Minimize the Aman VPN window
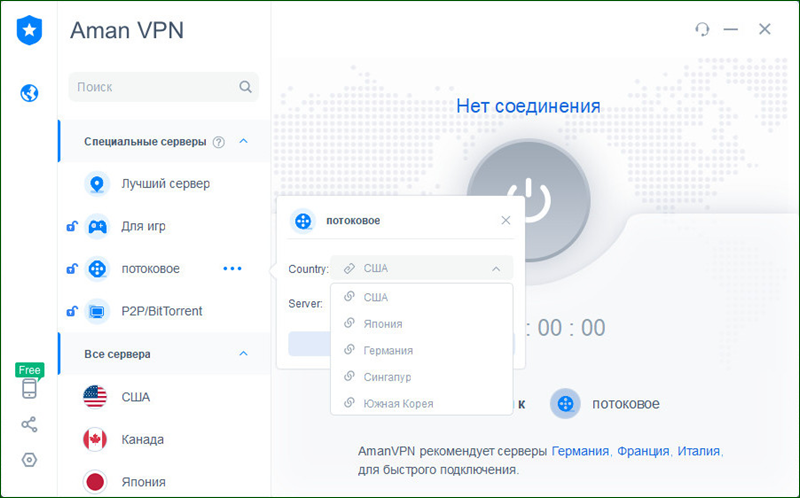800x498 pixels. [731, 29]
